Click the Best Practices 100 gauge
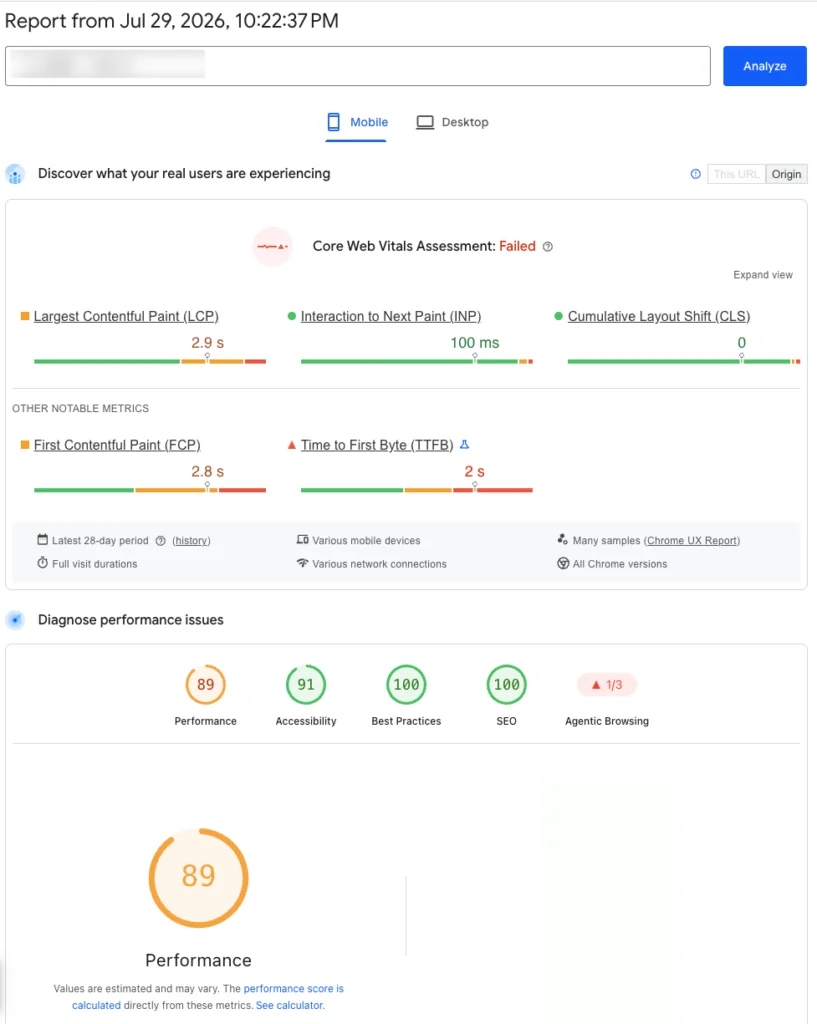817x1024 pixels. point(406,684)
